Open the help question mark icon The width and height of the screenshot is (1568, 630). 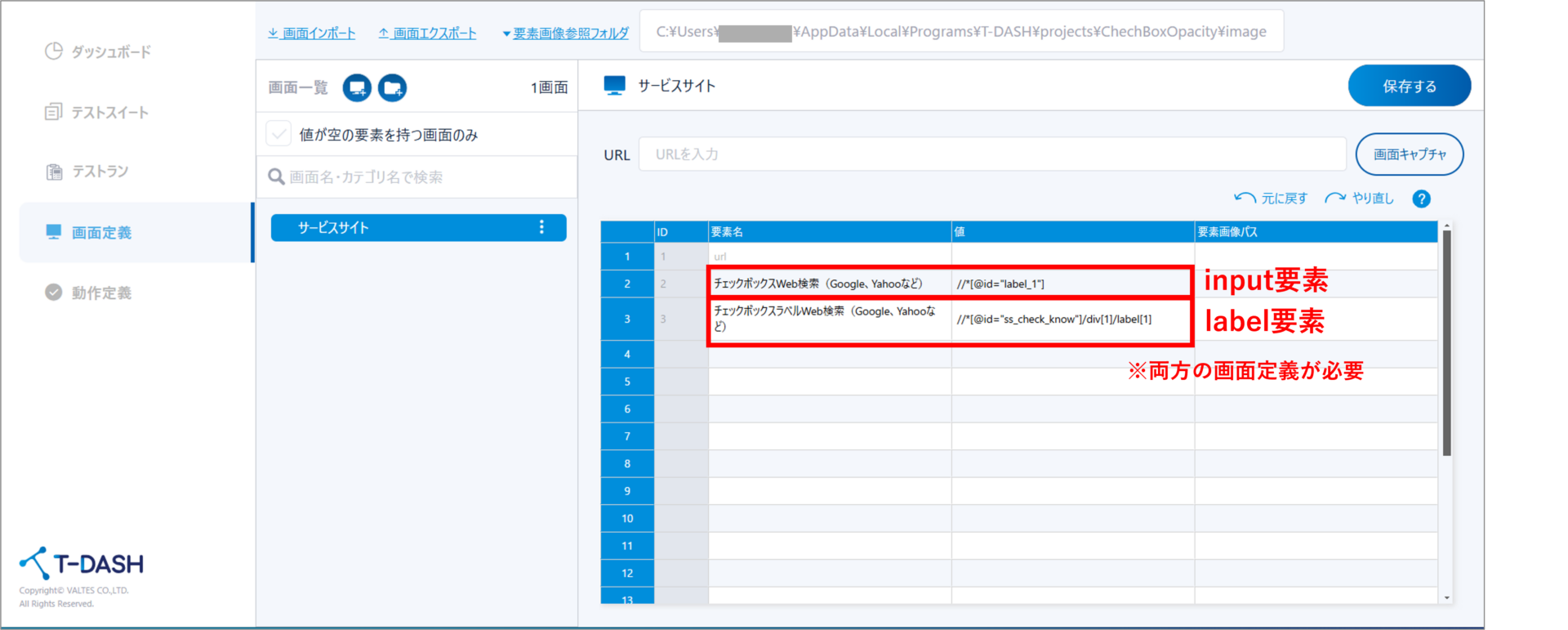coord(1421,199)
